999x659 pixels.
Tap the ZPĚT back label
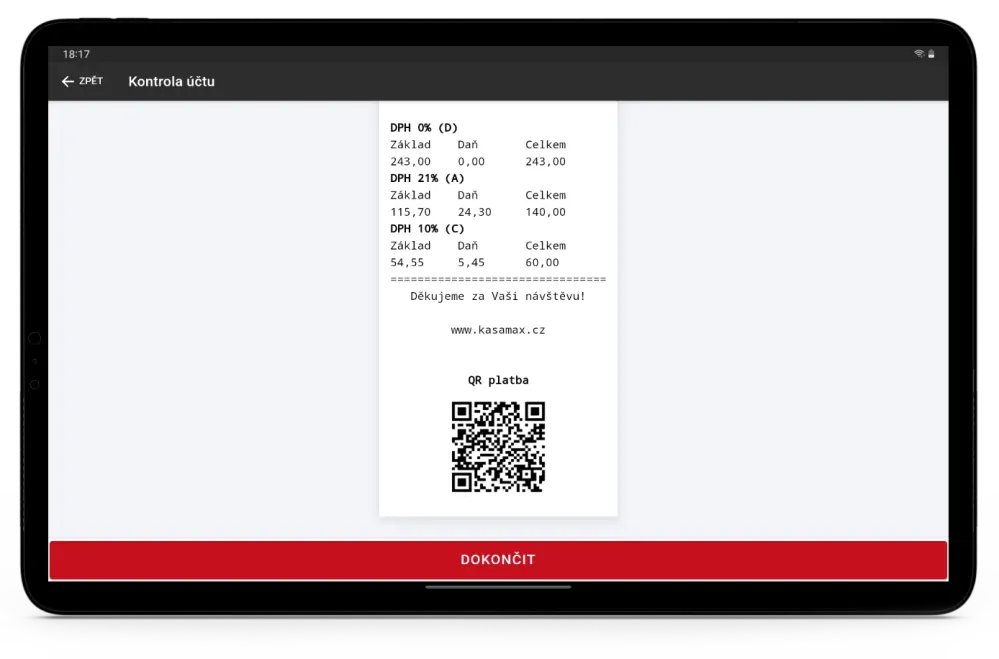pos(90,82)
